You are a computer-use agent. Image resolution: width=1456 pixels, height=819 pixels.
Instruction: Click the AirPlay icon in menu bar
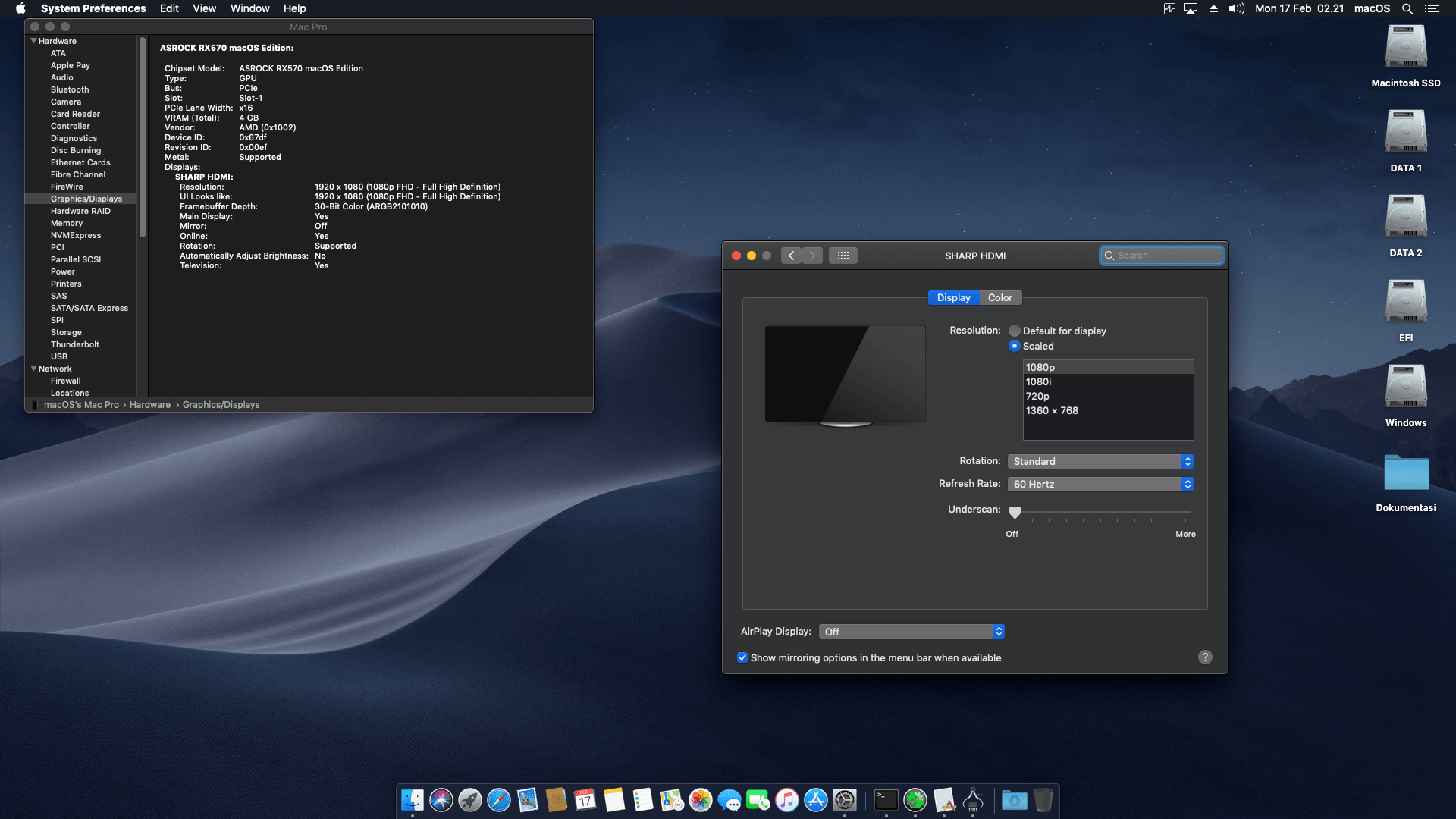[1191, 8]
